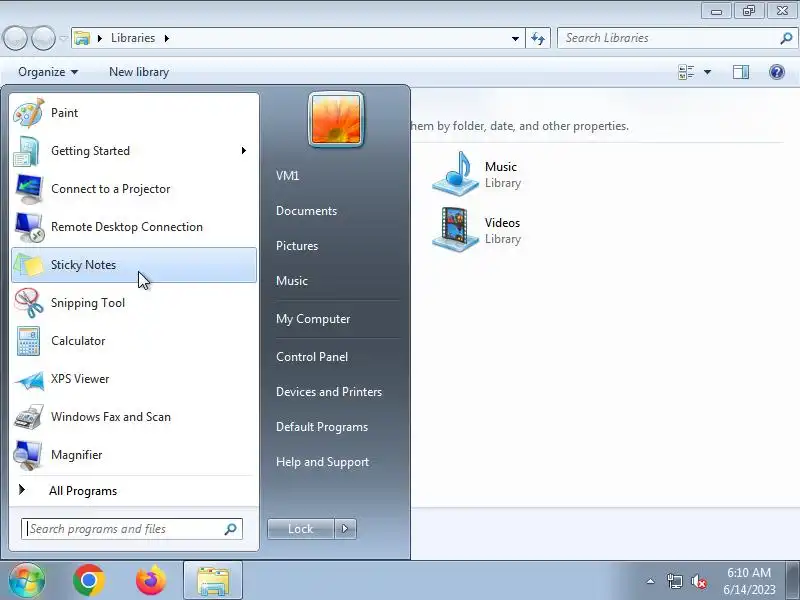Open the Music library icon

point(456,173)
